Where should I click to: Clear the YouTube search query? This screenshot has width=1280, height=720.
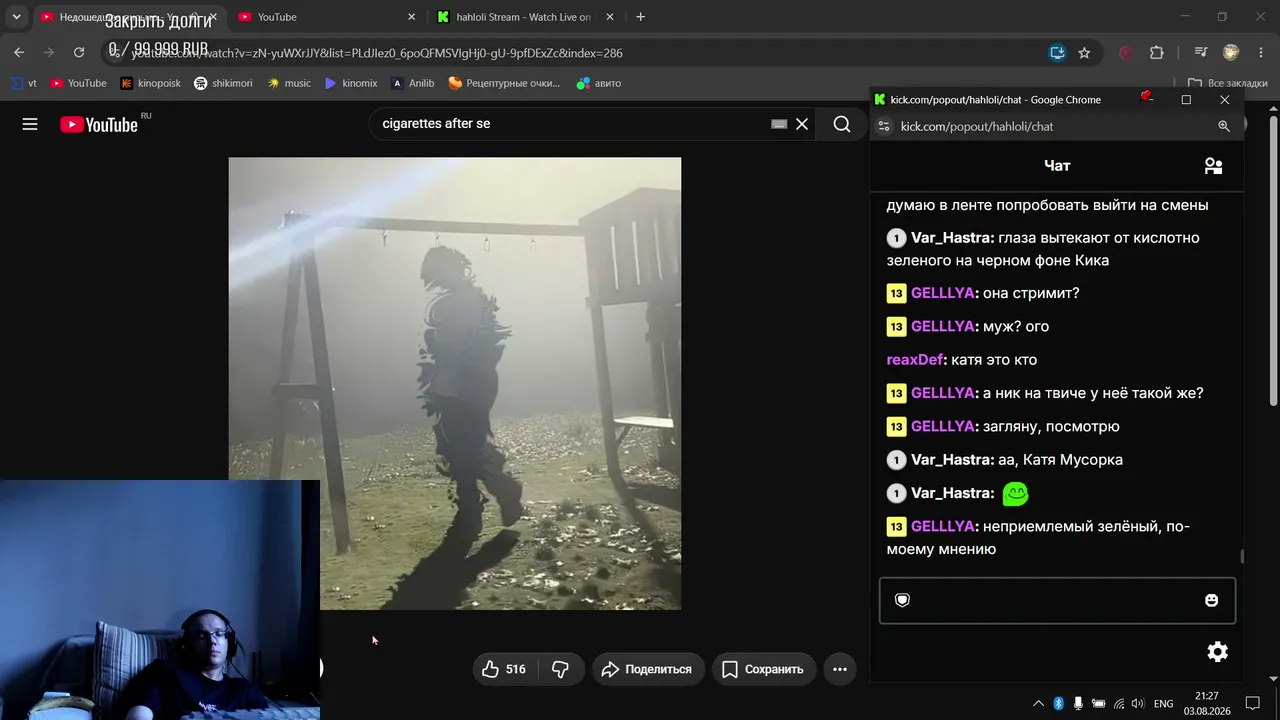click(x=802, y=124)
